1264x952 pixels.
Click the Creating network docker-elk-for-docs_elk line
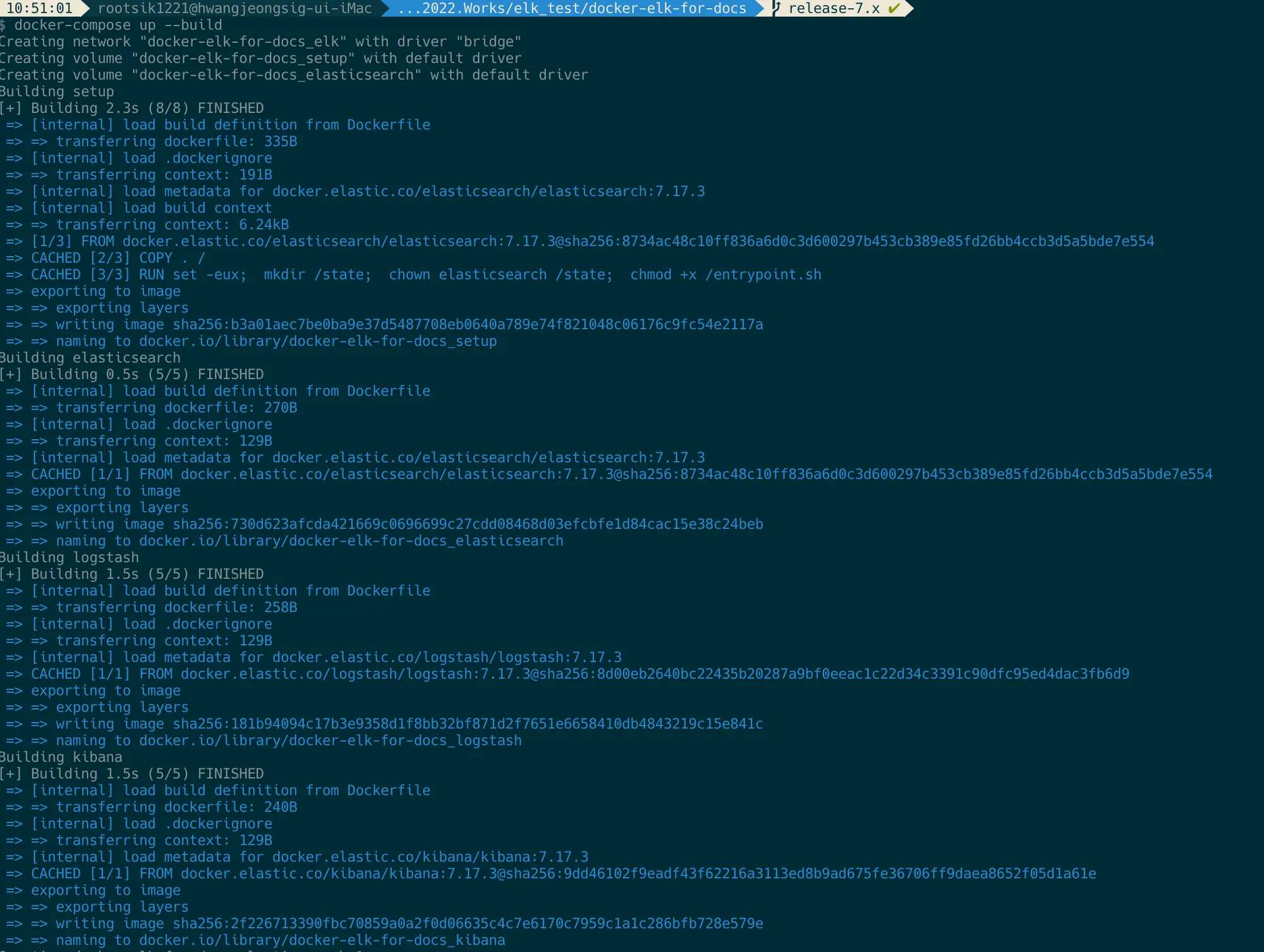tap(260, 42)
